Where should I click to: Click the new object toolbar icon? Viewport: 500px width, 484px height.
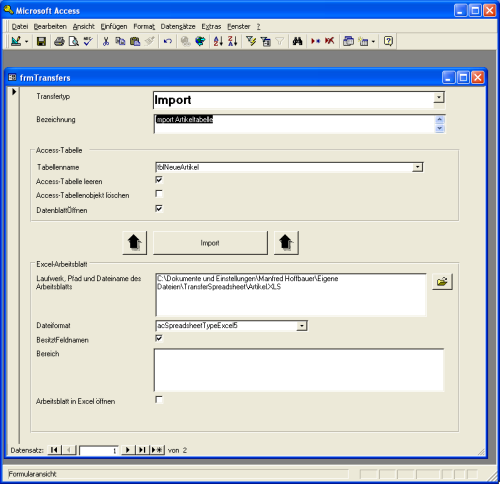tap(363, 41)
